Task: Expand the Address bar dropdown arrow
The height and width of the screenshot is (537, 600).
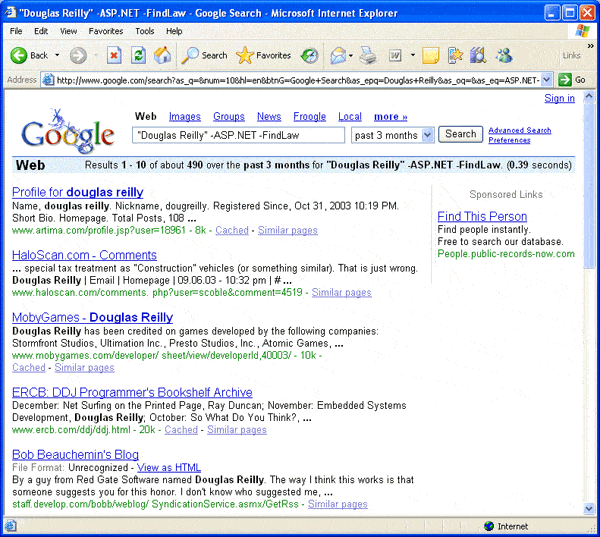Action: 546,80
